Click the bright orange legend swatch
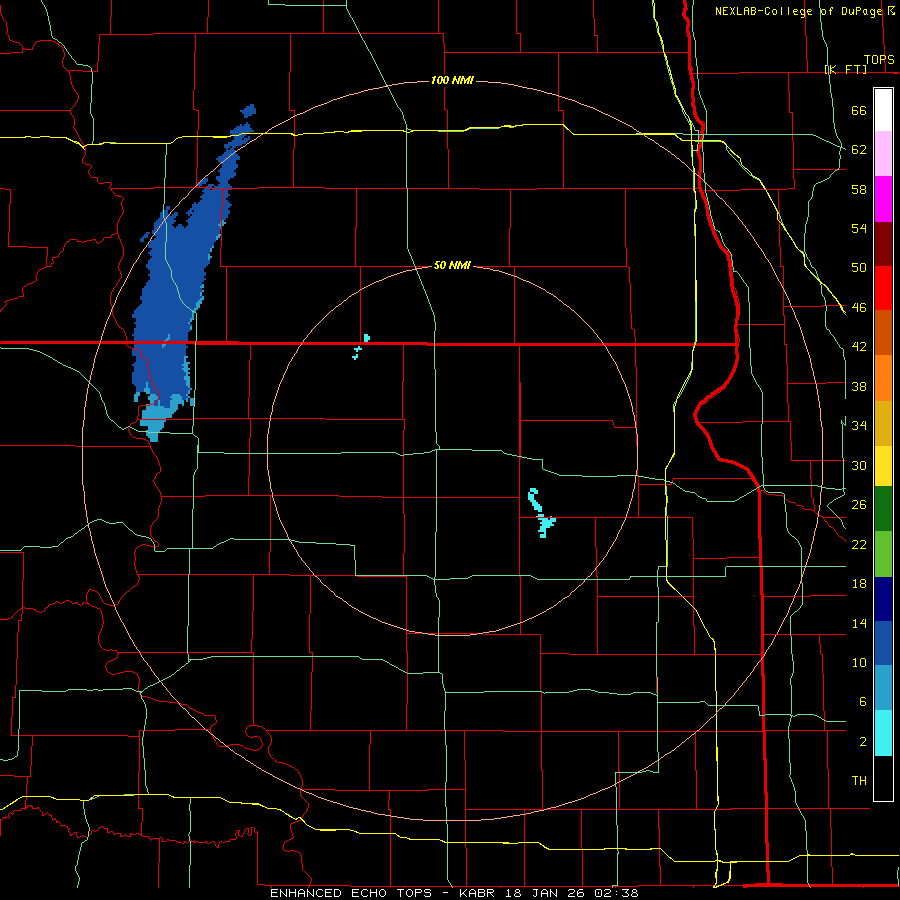The height and width of the screenshot is (900, 900). pos(883,378)
